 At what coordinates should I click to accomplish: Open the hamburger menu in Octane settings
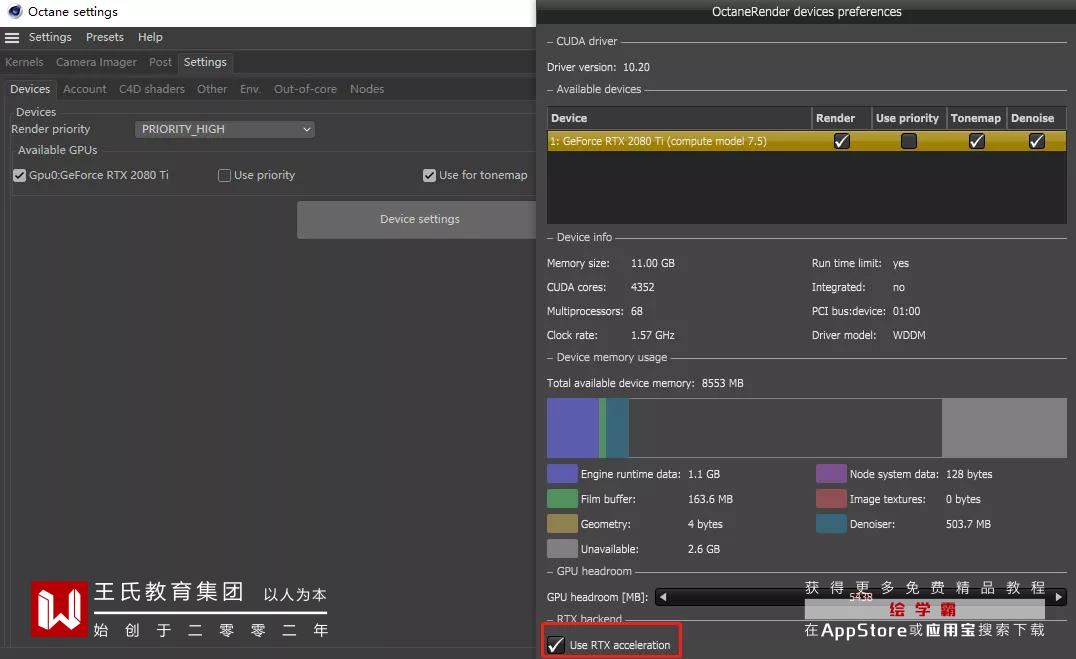[12, 38]
